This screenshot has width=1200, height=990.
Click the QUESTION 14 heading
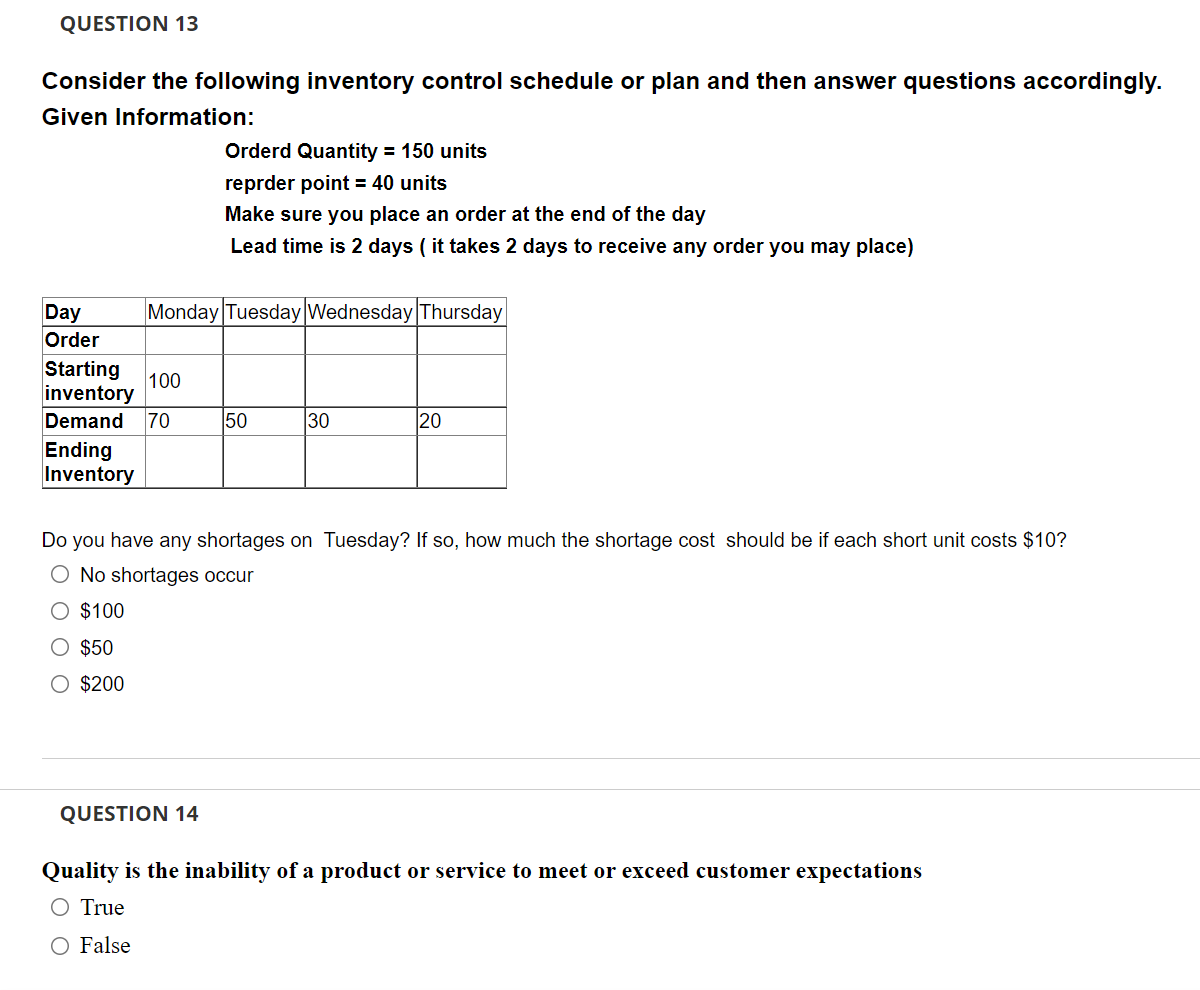[x=129, y=813]
